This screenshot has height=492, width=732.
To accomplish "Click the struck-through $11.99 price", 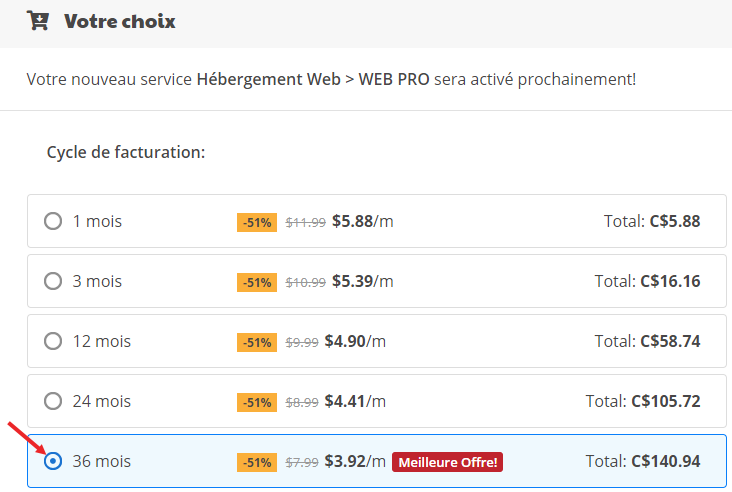I will pos(305,223).
